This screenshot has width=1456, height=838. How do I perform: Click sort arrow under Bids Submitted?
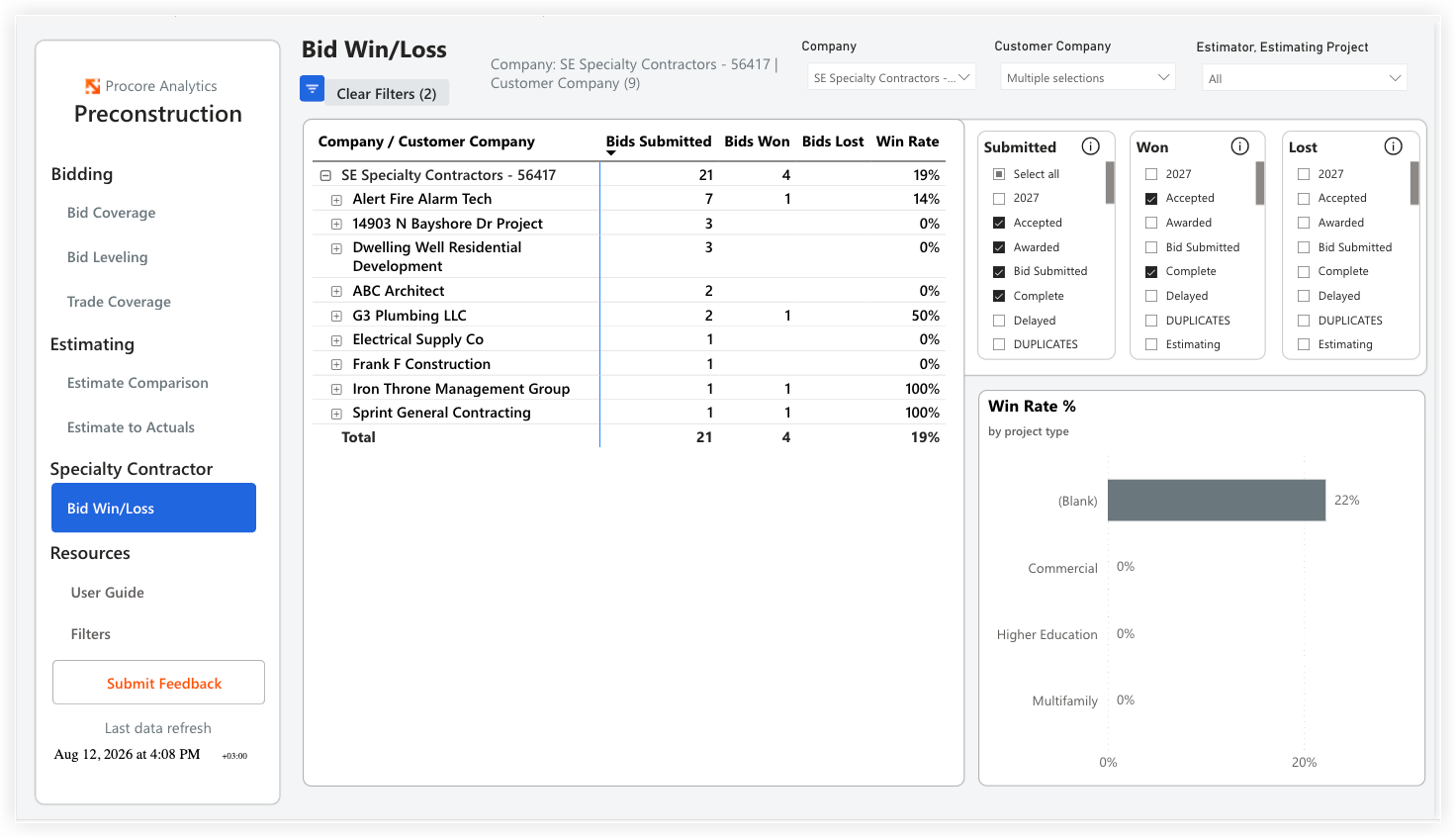(611, 153)
